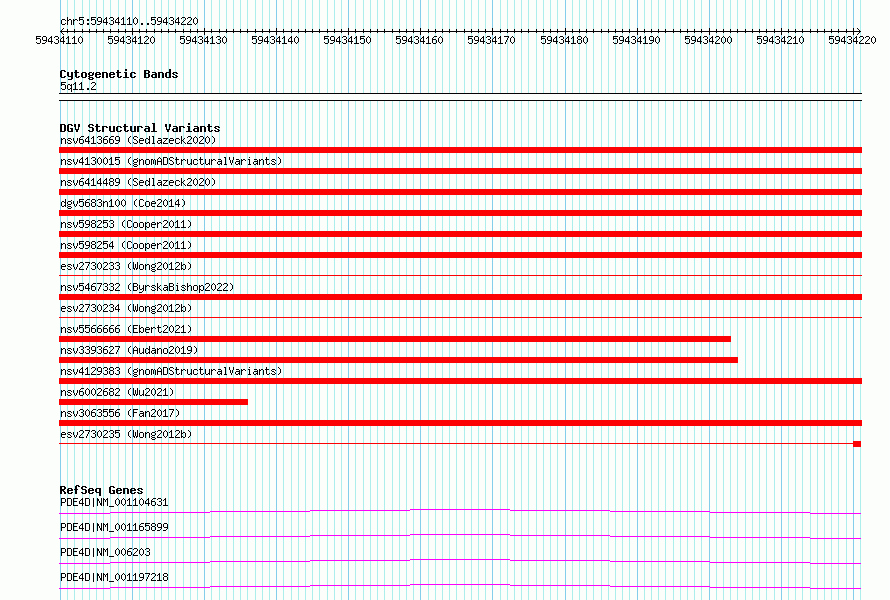Image resolution: width=890 pixels, height=600 pixels.
Task: Click ruler position 59434190
Action: (636, 40)
